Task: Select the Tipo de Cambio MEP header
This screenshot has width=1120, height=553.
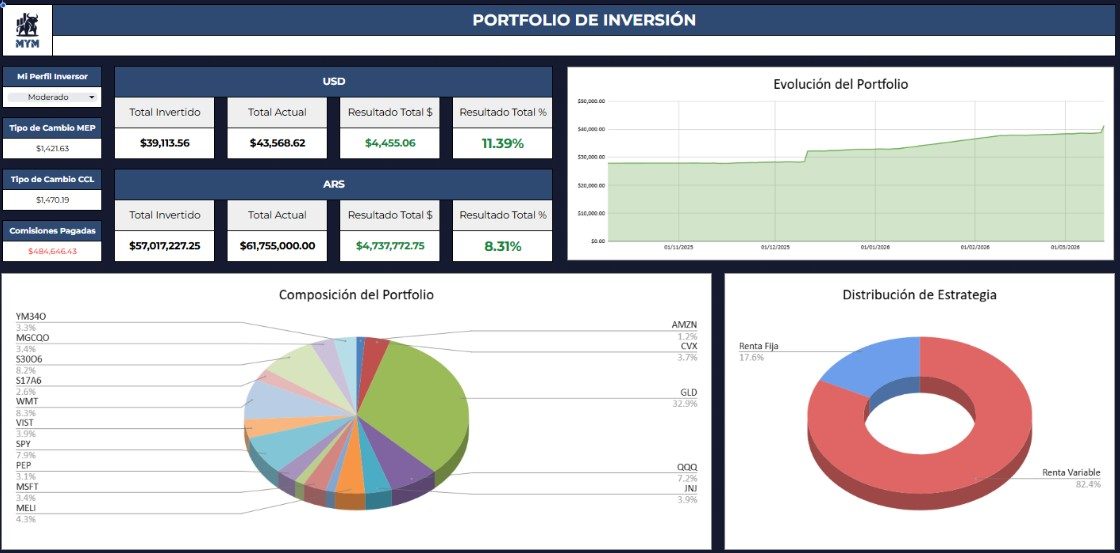Action: click(x=52, y=128)
